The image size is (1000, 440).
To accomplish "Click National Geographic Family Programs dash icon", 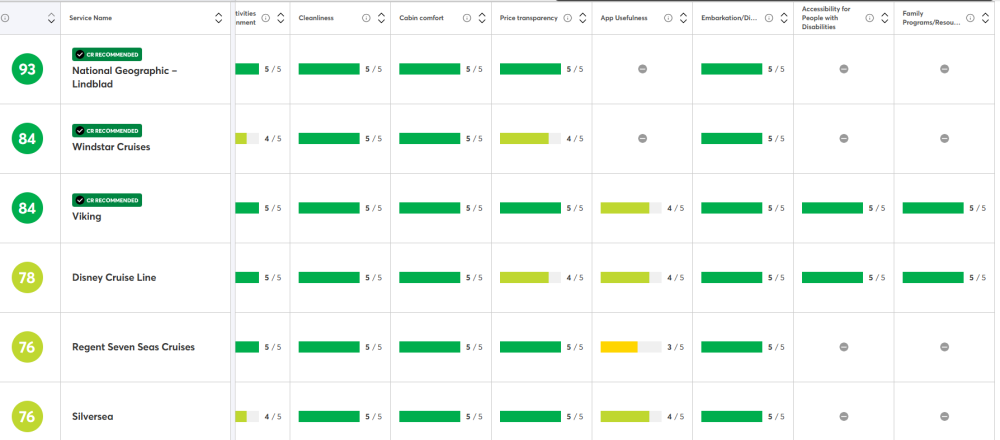I will (x=945, y=69).
